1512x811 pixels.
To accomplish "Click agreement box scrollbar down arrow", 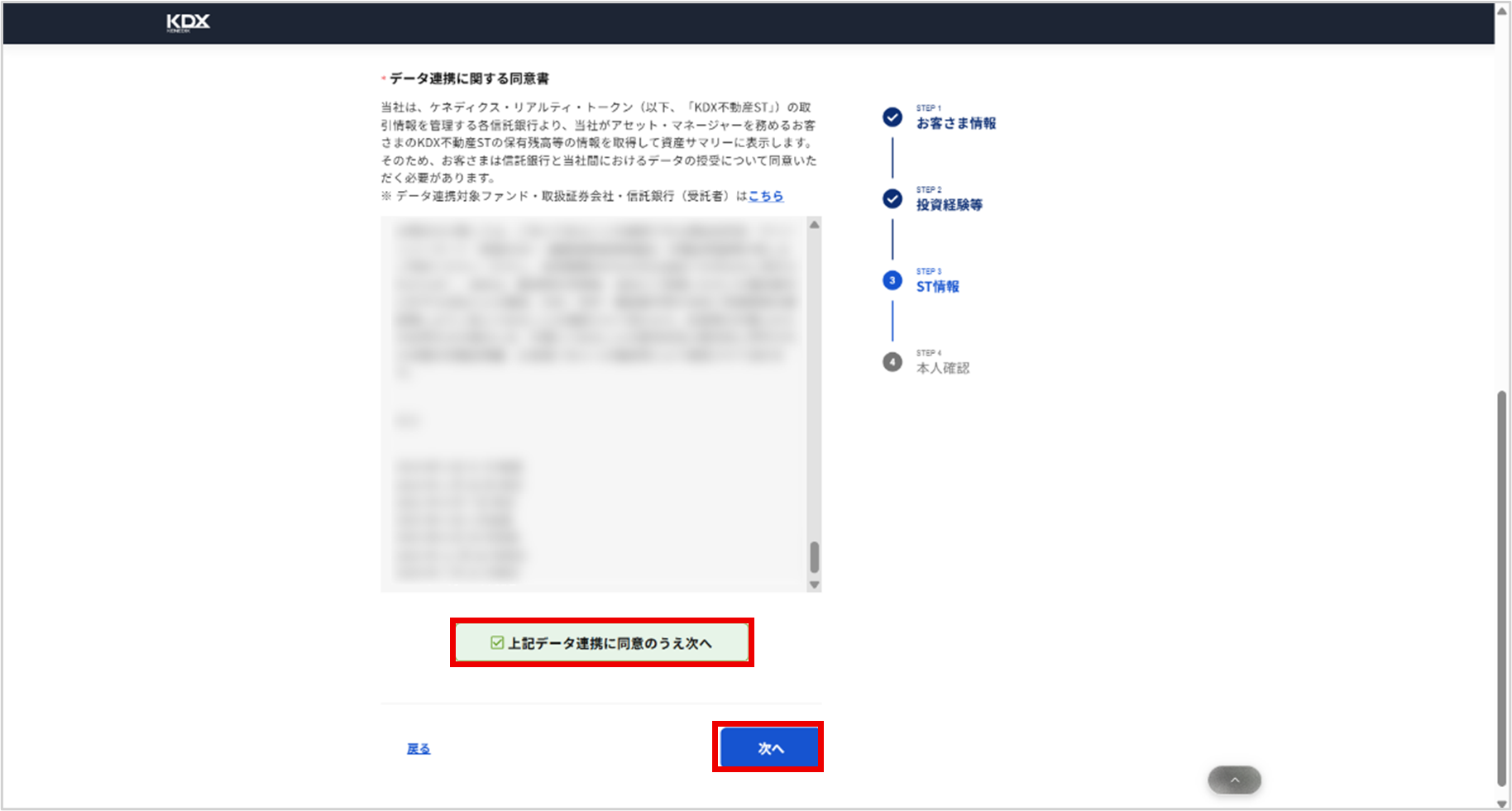I will click(815, 584).
